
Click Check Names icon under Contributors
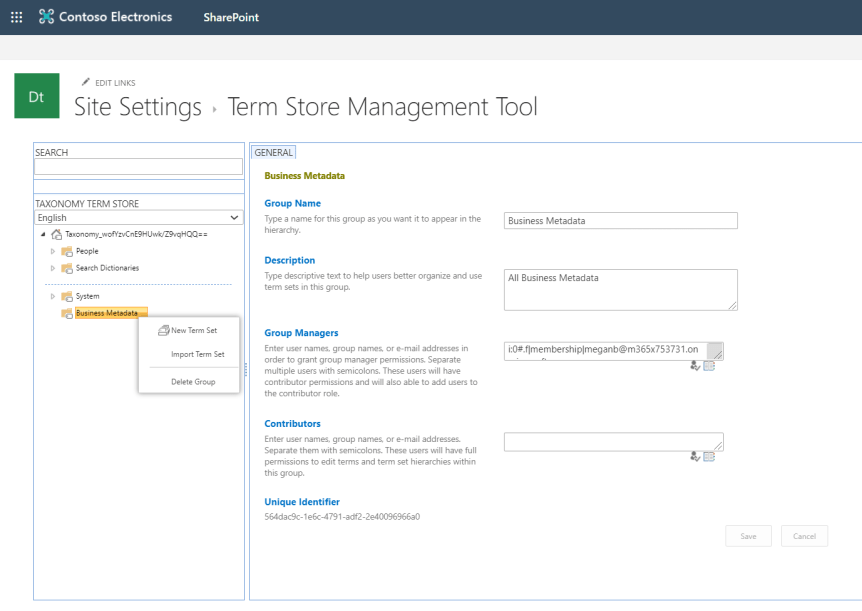[x=695, y=456]
